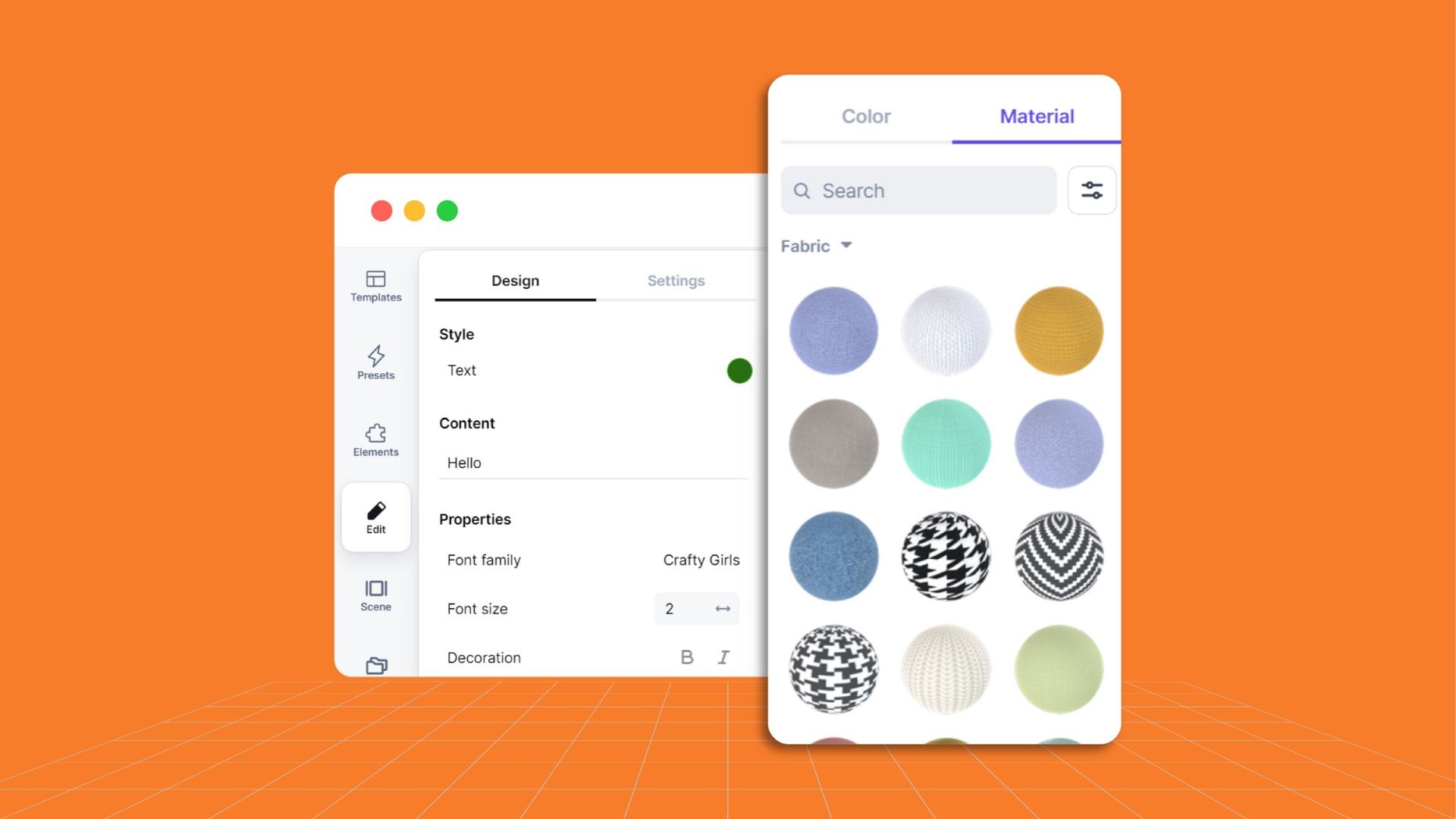Click the Settings tab toggle
The height and width of the screenshot is (819, 1456).
pyautogui.click(x=675, y=281)
